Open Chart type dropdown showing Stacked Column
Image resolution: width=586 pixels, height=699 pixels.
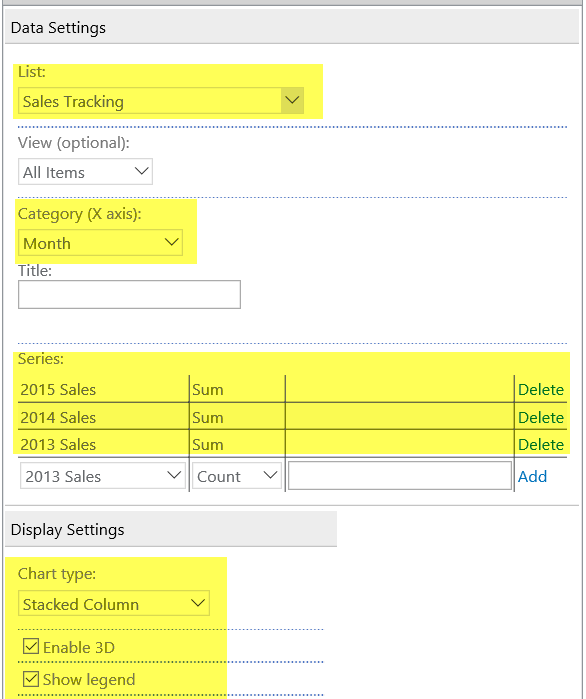[114, 604]
